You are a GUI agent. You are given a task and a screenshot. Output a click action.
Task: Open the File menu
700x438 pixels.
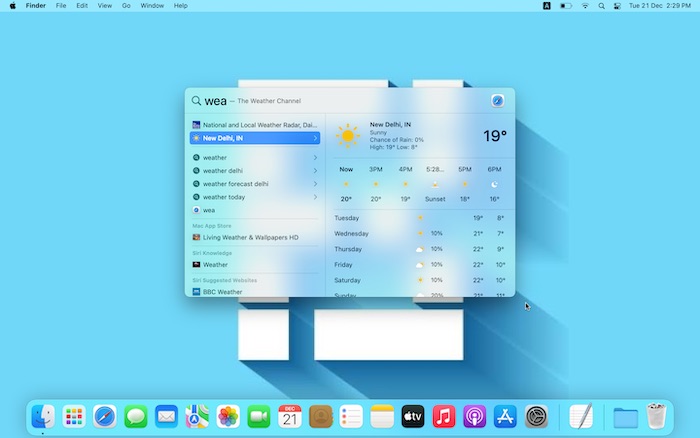61,6
